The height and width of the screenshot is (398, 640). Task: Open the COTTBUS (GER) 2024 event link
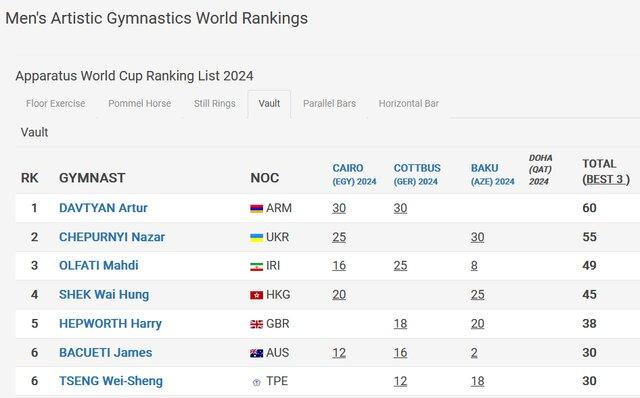point(417,174)
